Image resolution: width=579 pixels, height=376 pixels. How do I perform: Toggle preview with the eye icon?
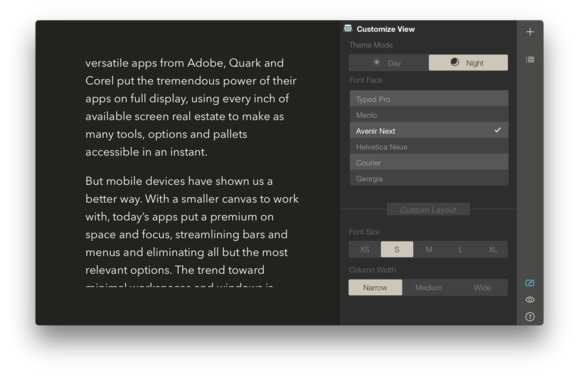click(530, 300)
